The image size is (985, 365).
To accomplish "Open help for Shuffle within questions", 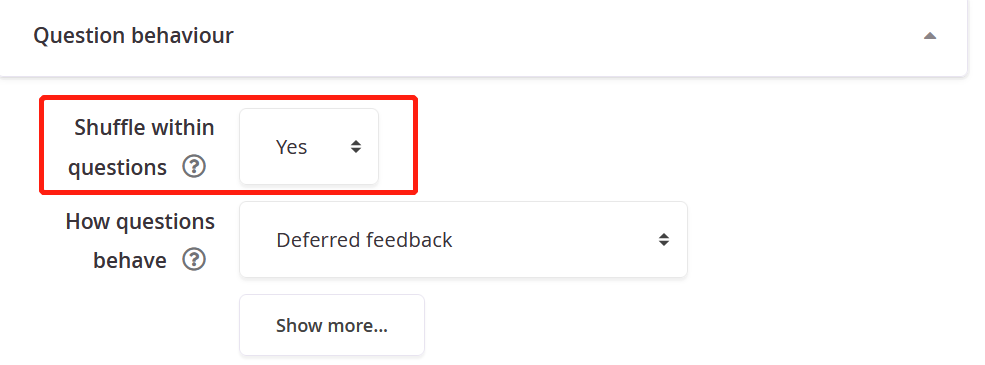I will click(x=194, y=167).
